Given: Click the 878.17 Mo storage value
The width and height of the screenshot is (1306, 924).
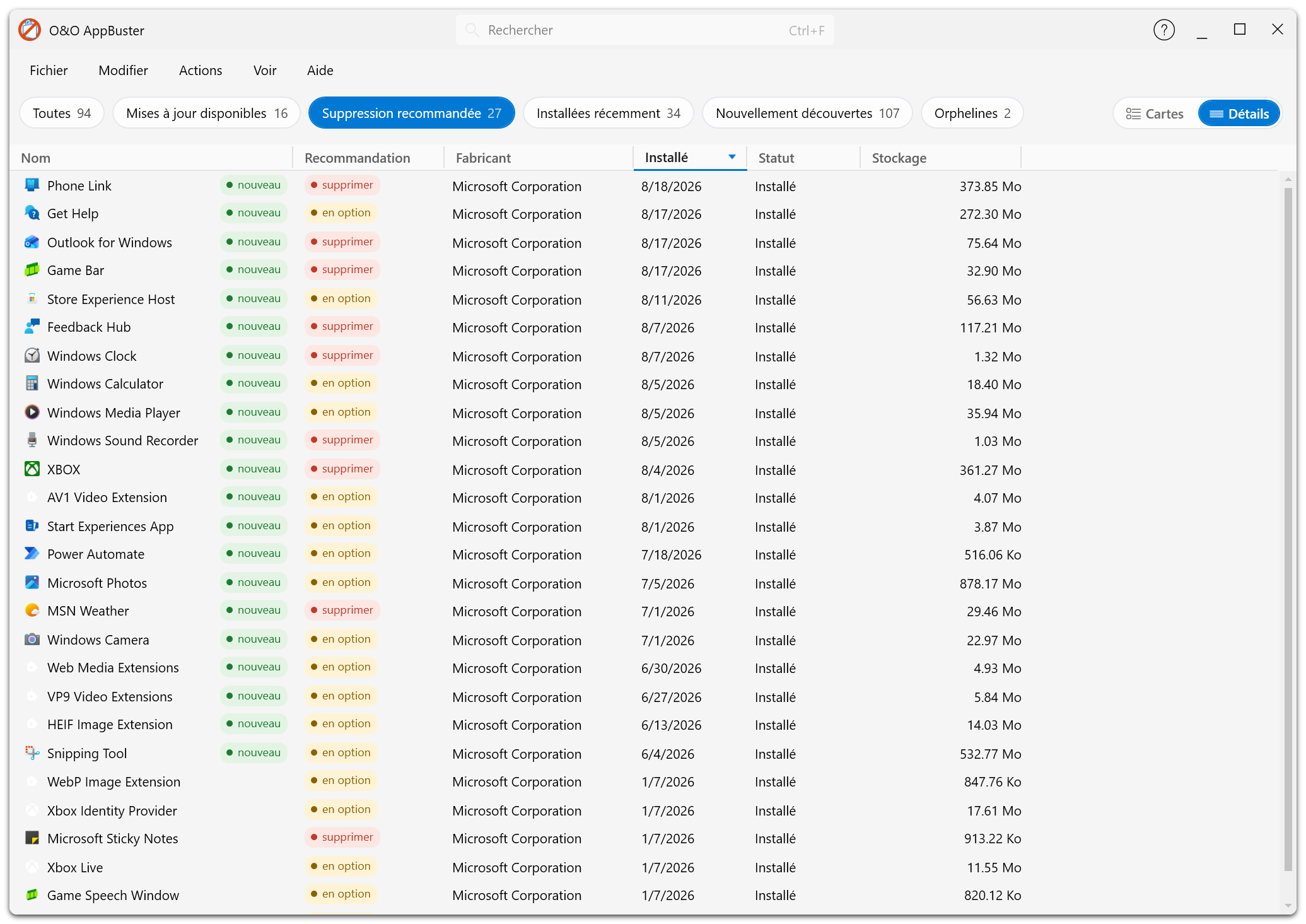Looking at the screenshot, I should (x=990, y=583).
